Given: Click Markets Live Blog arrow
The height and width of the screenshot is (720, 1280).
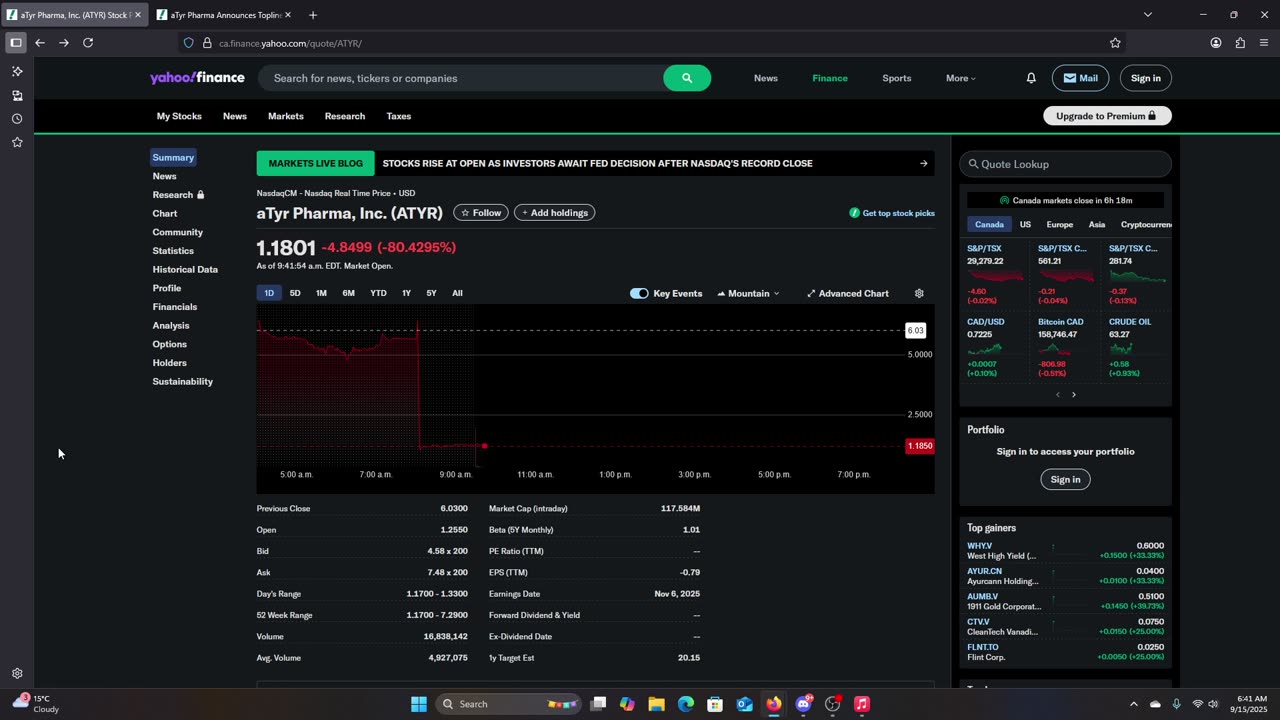Looking at the screenshot, I should click(x=923, y=163).
